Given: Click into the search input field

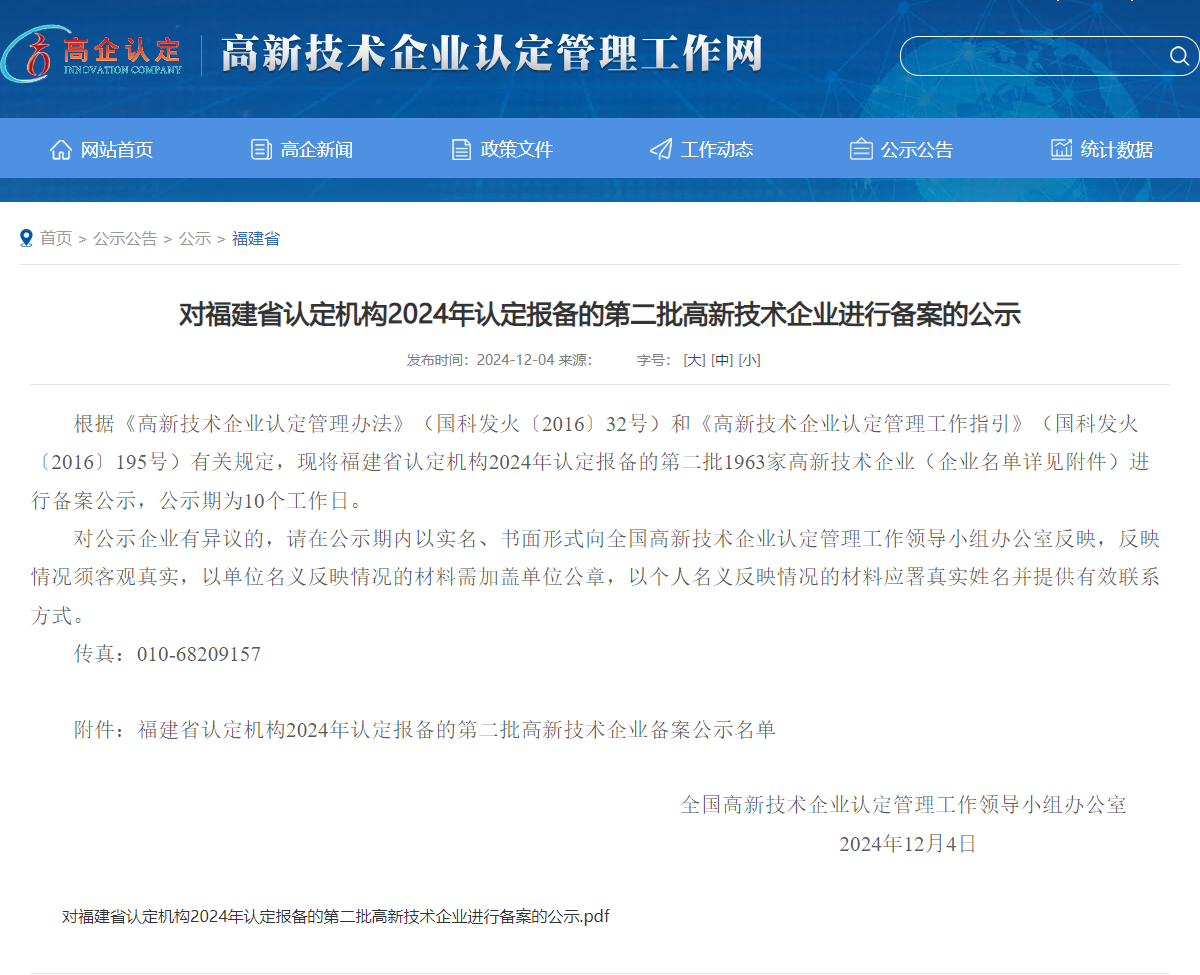Looking at the screenshot, I should (1030, 56).
